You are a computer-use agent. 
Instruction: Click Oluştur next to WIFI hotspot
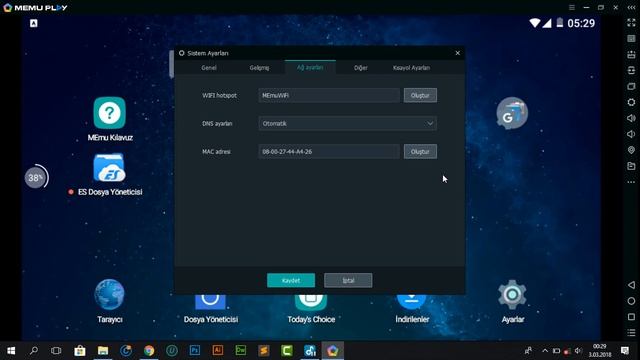tap(420, 96)
